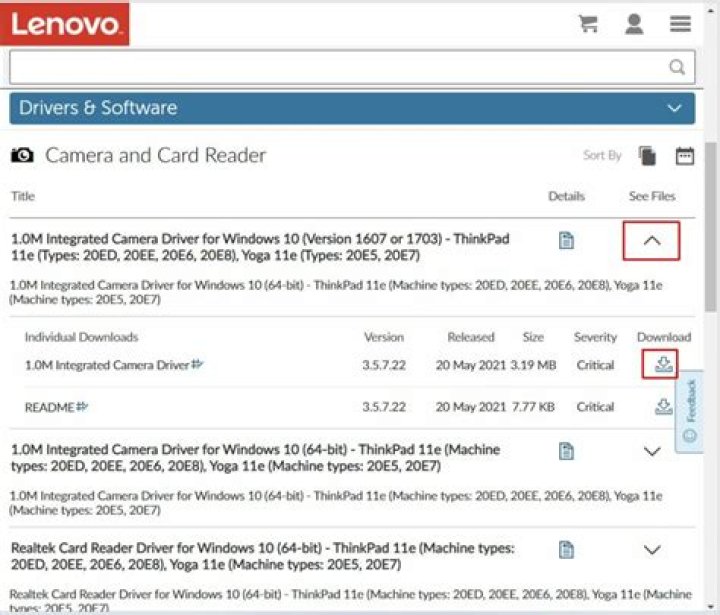Open the user account icon
The height and width of the screenshot is (615, 720).
click(x=634, y=24)
